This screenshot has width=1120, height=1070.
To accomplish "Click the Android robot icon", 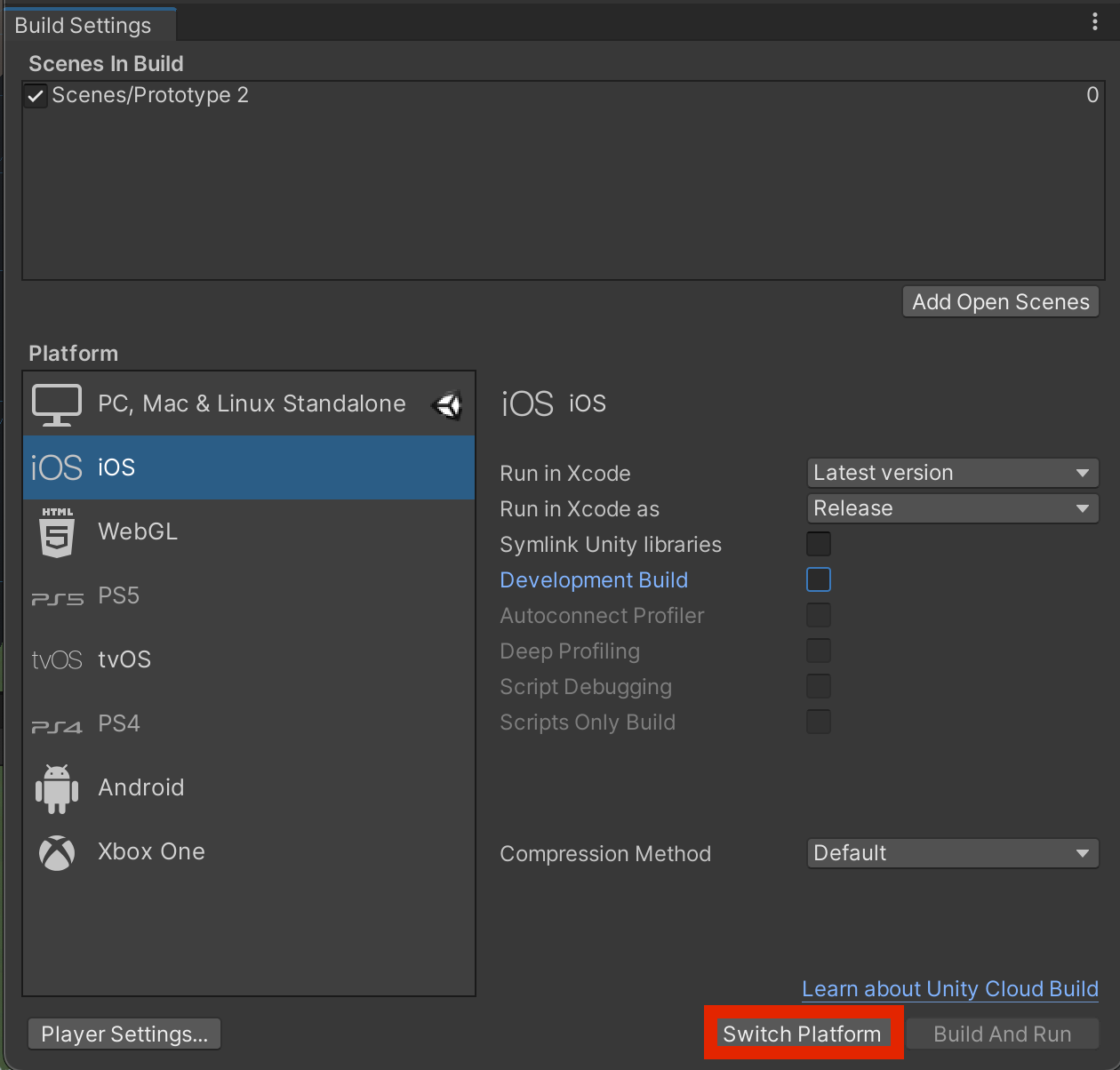I will click(57, 788).
